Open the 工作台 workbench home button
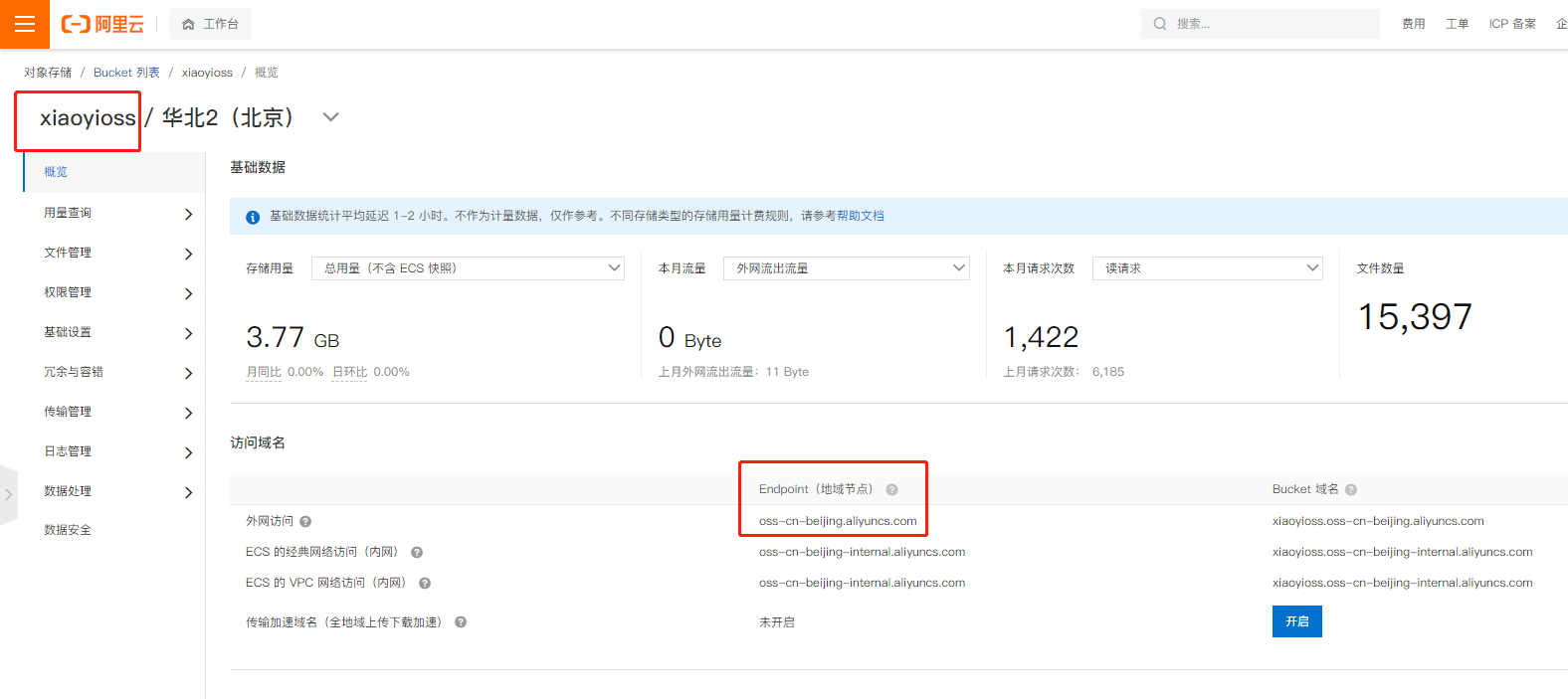This screenshot has width=1568, height=699. pyautogui.click(x=210, y=24)
